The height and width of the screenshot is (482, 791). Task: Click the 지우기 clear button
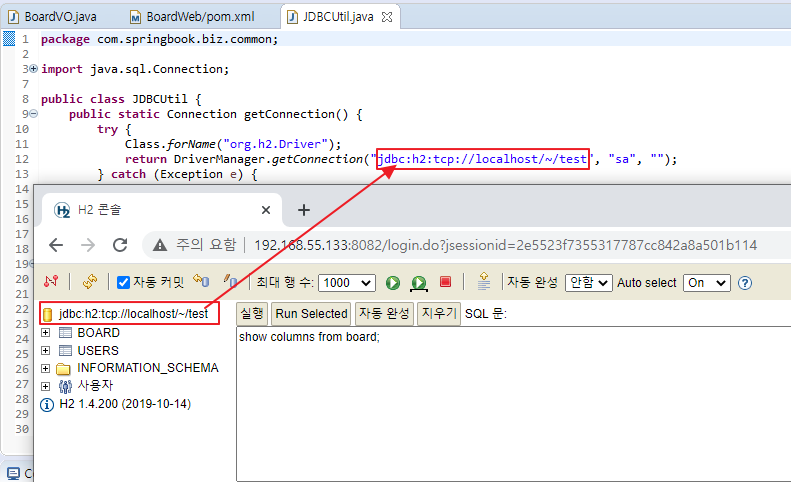point(439,313)
